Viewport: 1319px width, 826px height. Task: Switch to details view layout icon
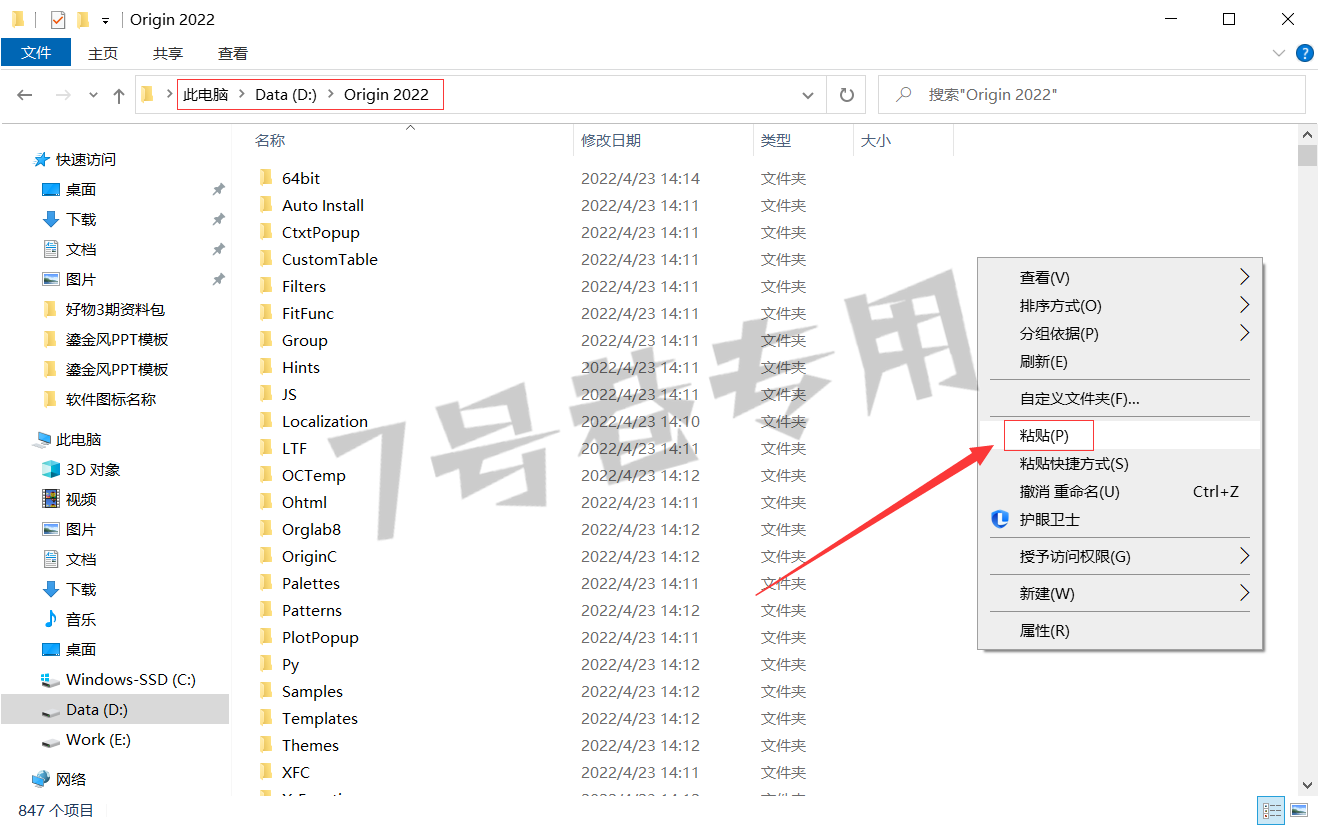tap(1272, 810)
